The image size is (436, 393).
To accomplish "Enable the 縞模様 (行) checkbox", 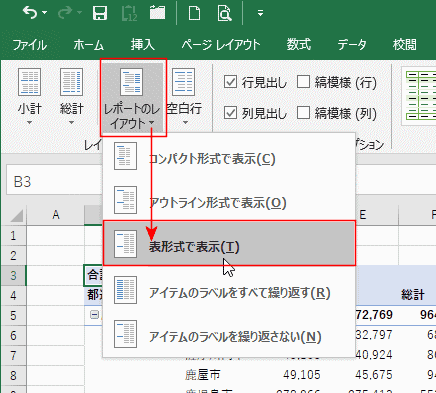I will point(303,82).
